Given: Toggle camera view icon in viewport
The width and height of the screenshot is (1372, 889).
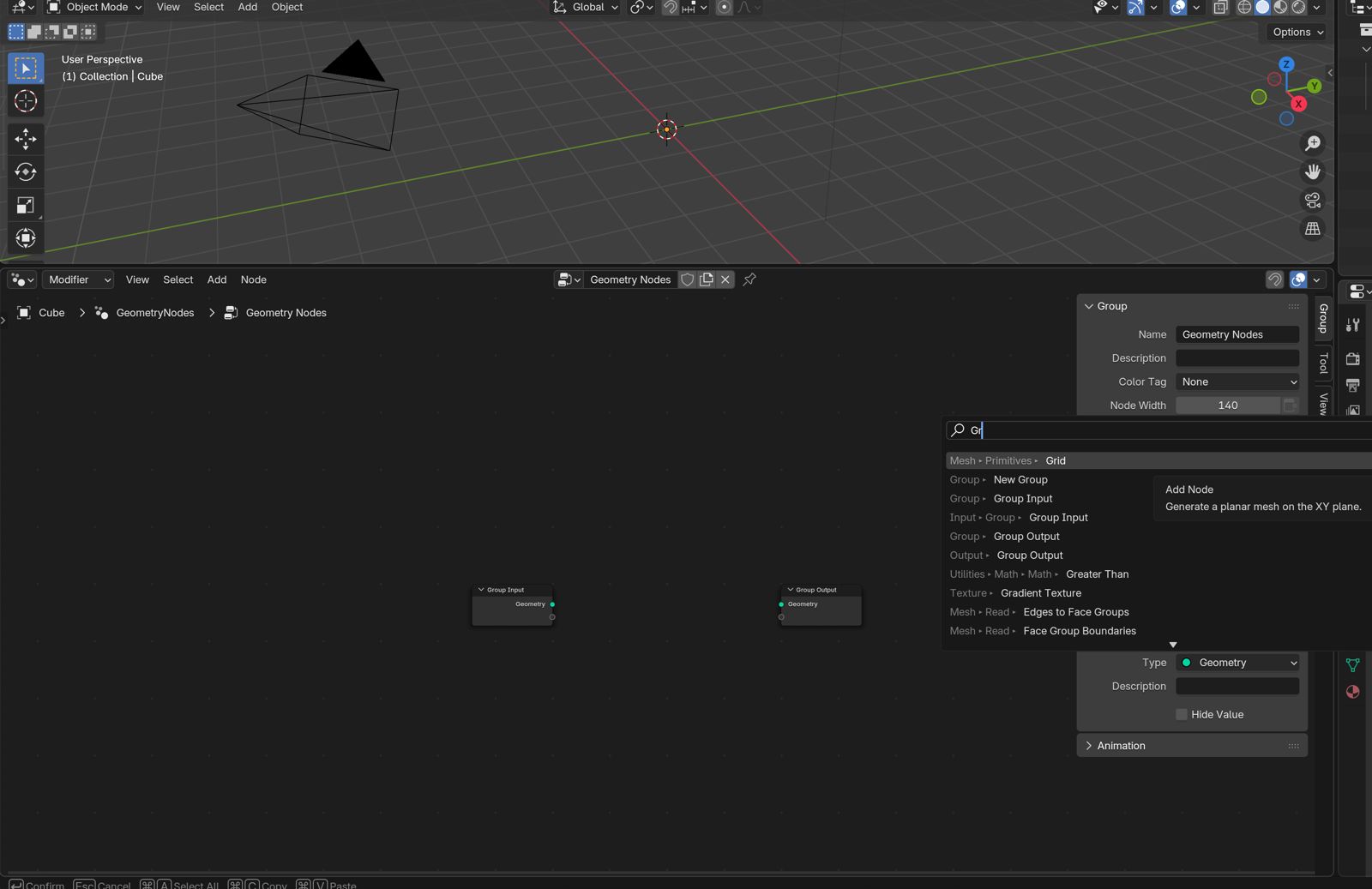Looking at the screenshot, I should point(1312,201).
